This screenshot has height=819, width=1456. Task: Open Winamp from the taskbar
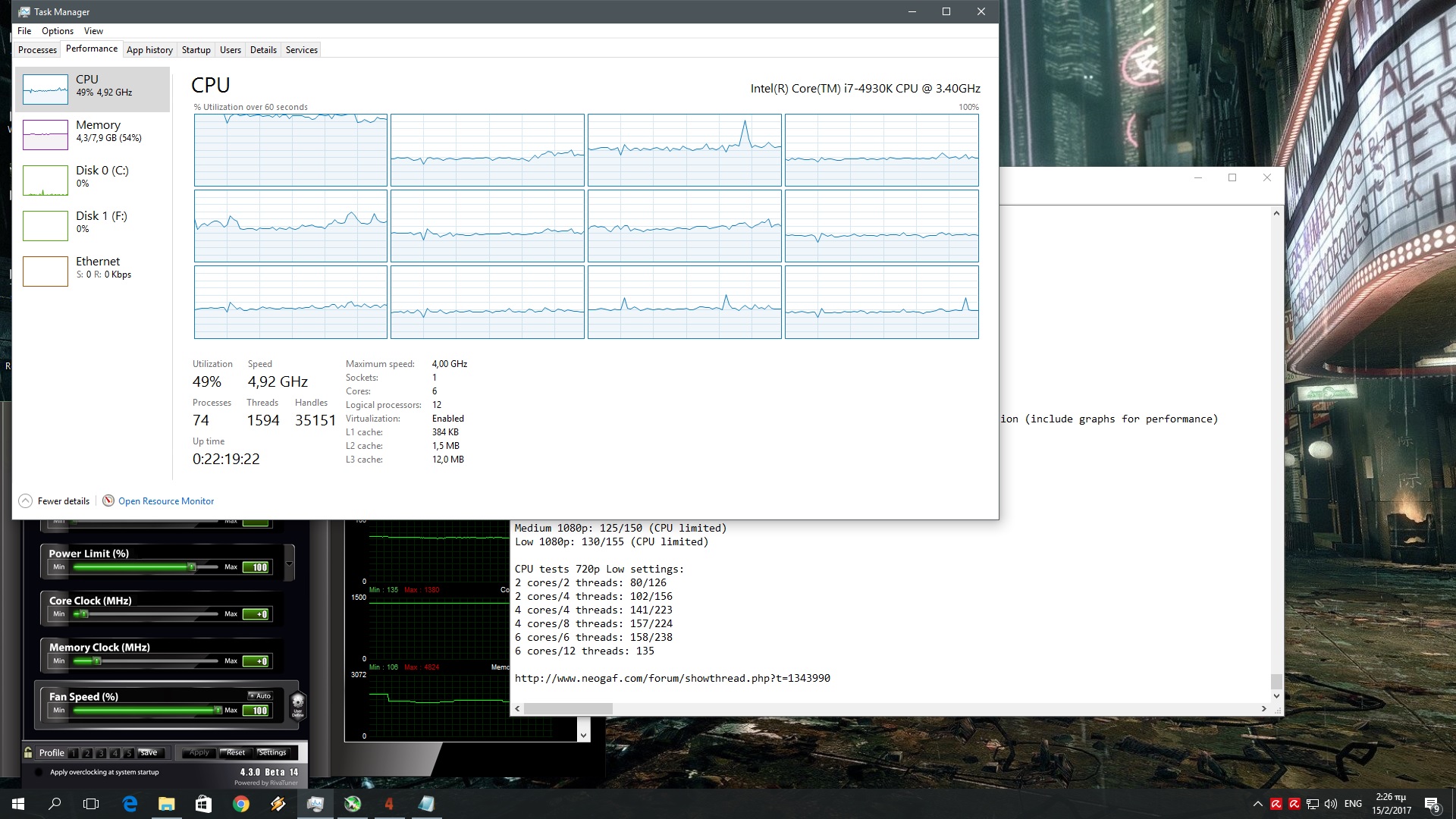pos(278,804)
